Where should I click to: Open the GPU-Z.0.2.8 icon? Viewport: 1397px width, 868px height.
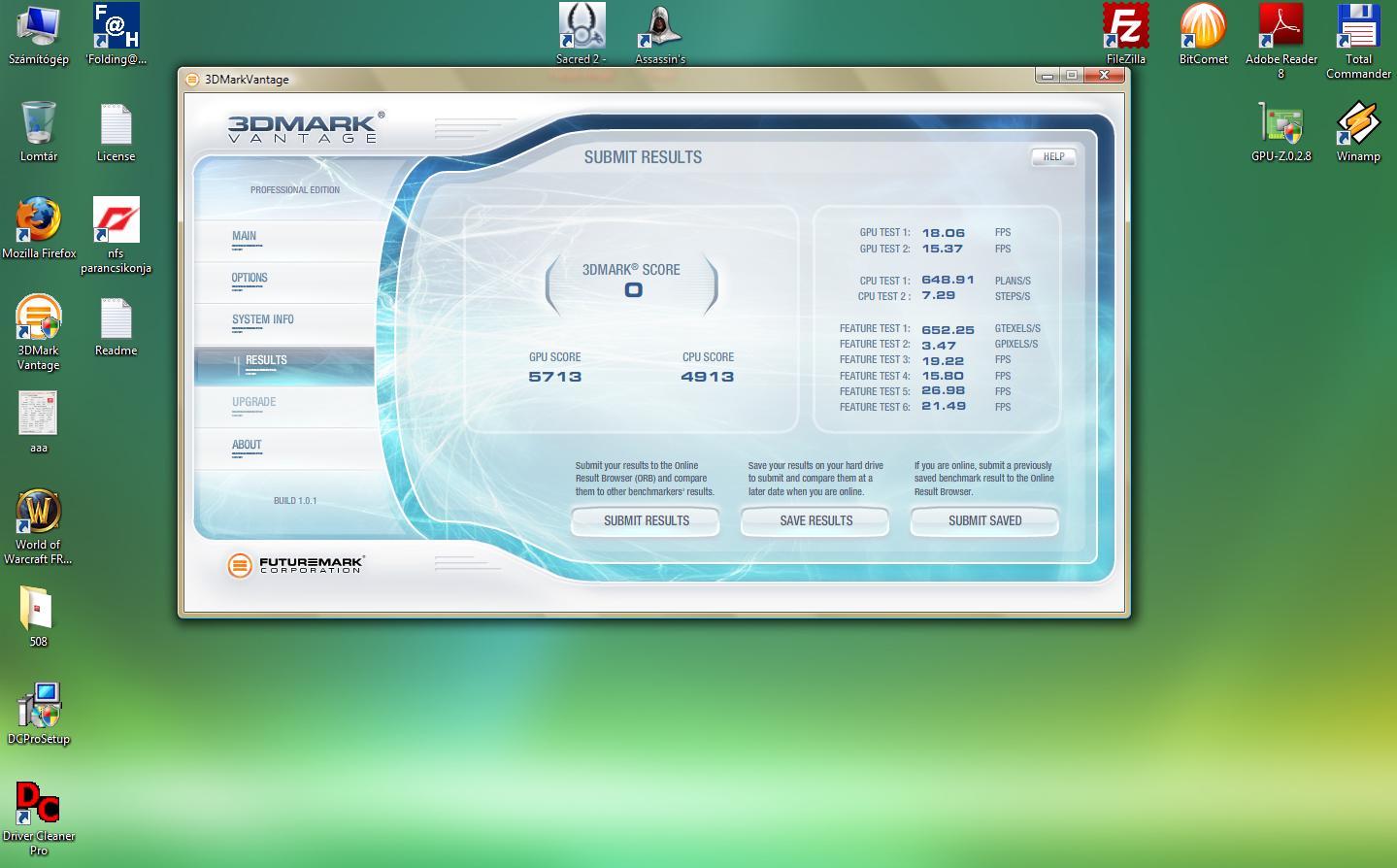(x=1281, y=123)
